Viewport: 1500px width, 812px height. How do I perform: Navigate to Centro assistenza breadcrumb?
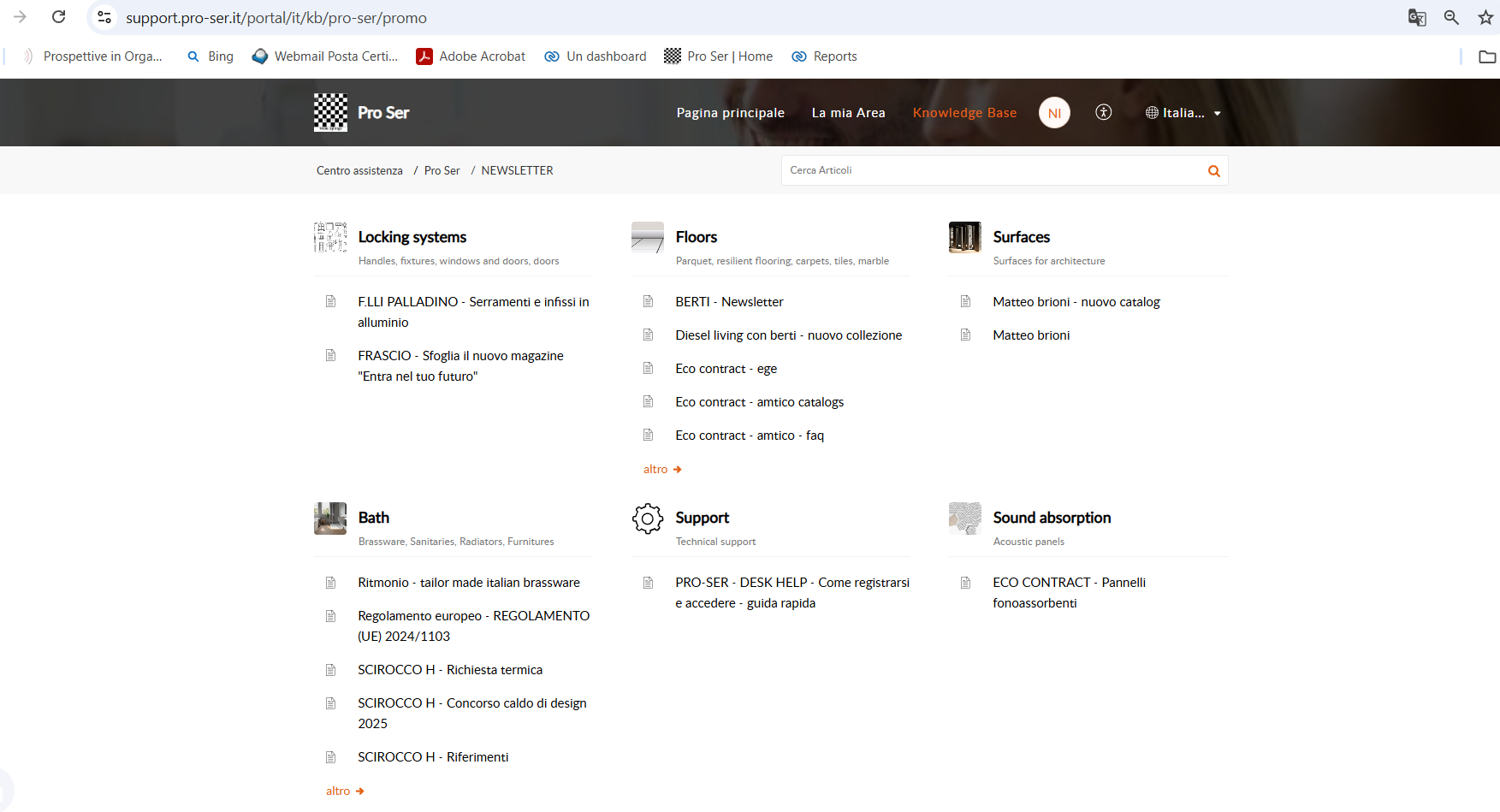coord(359,170)
